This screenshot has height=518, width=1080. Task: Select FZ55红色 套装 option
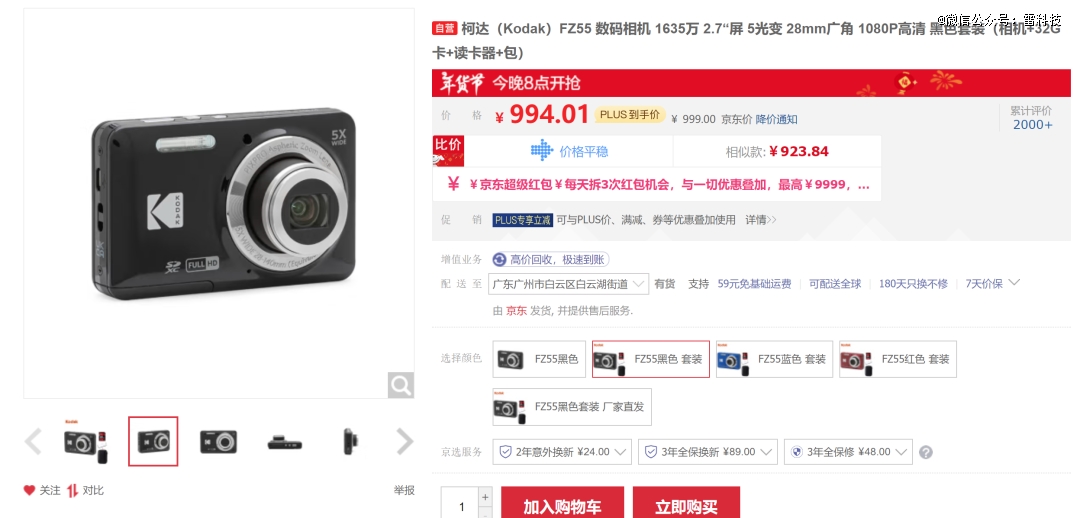pos(898,359)
